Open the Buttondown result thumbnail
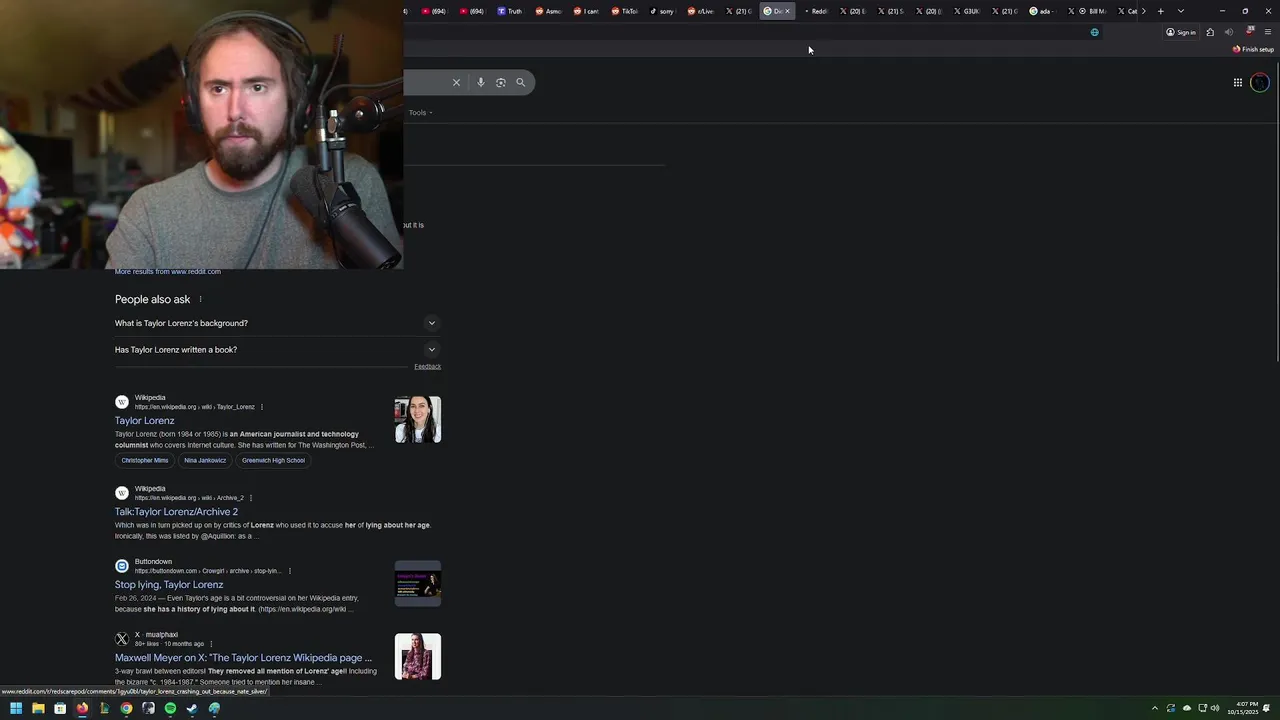Viewport: 1280px width, 720px height. 418,583
